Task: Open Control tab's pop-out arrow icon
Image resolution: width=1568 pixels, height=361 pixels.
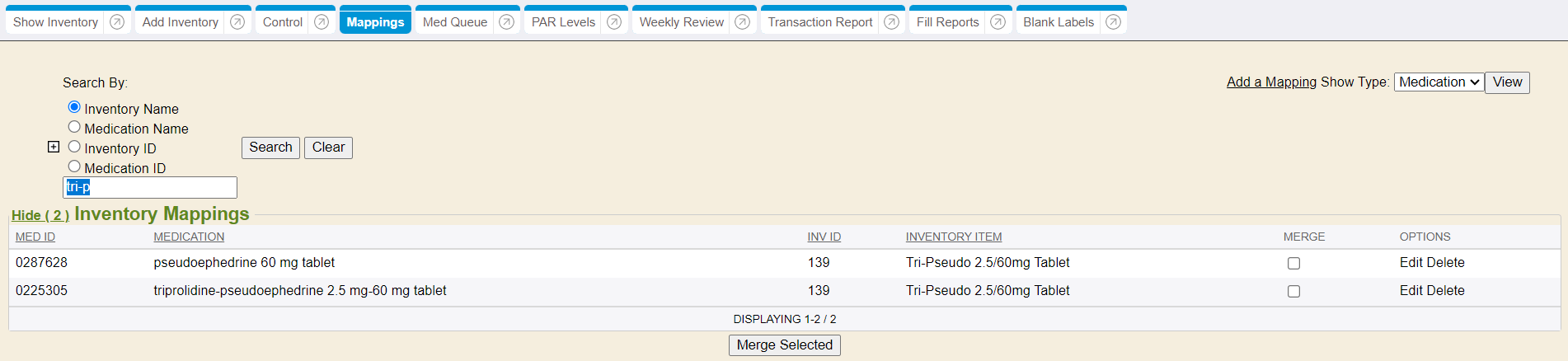Action: pyautogui.click(x=322, y=22)
